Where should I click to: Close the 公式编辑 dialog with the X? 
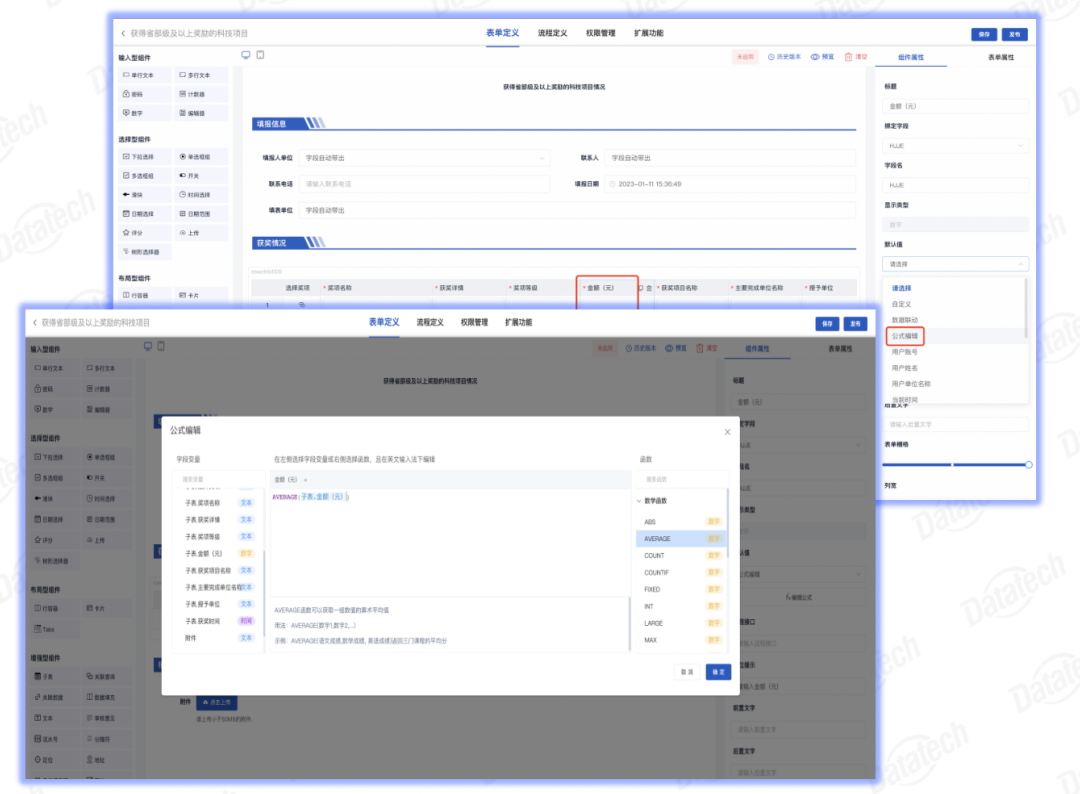click(x=727, y=432)
